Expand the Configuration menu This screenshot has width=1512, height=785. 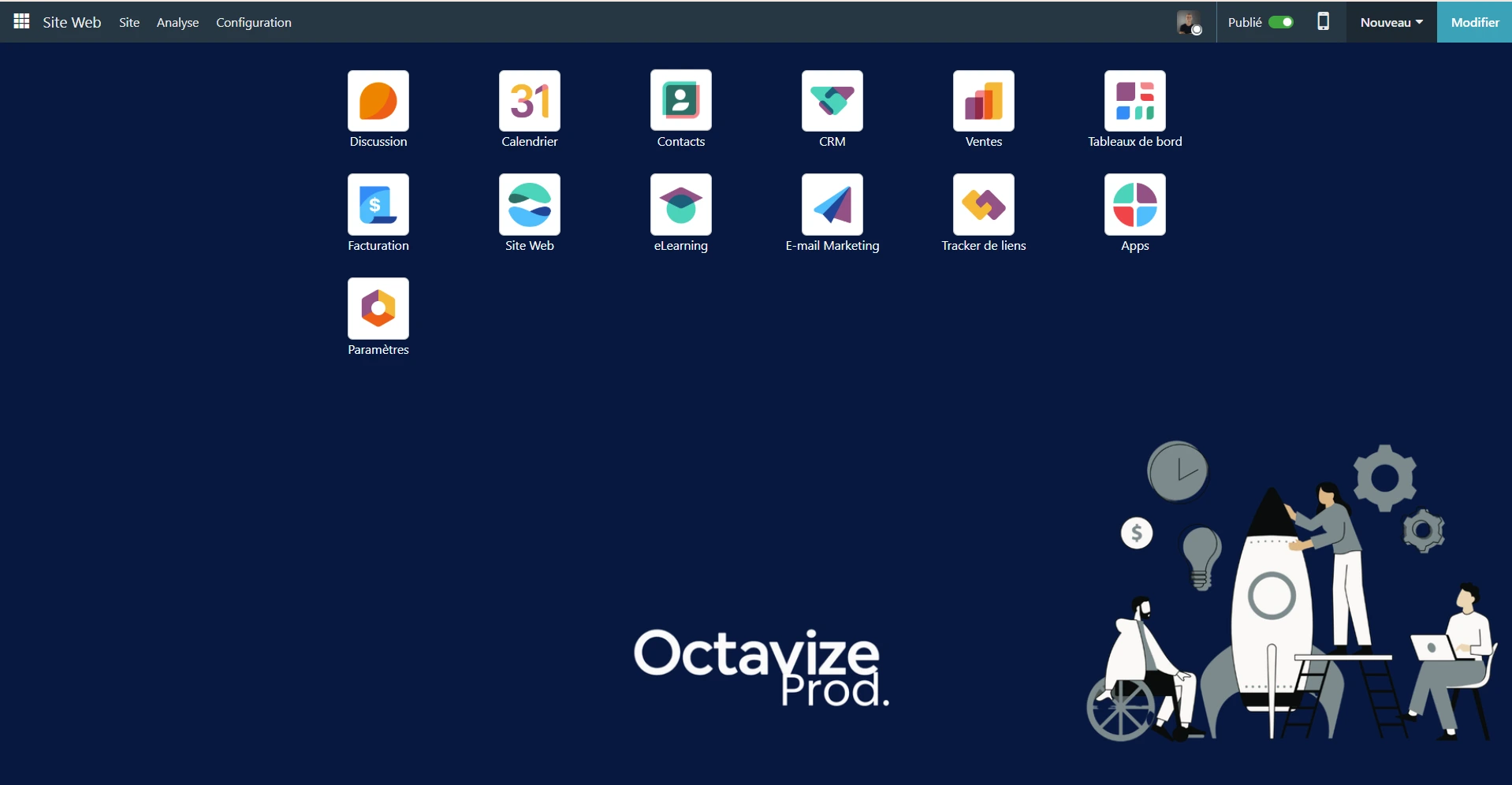click(x=254, y=22)
